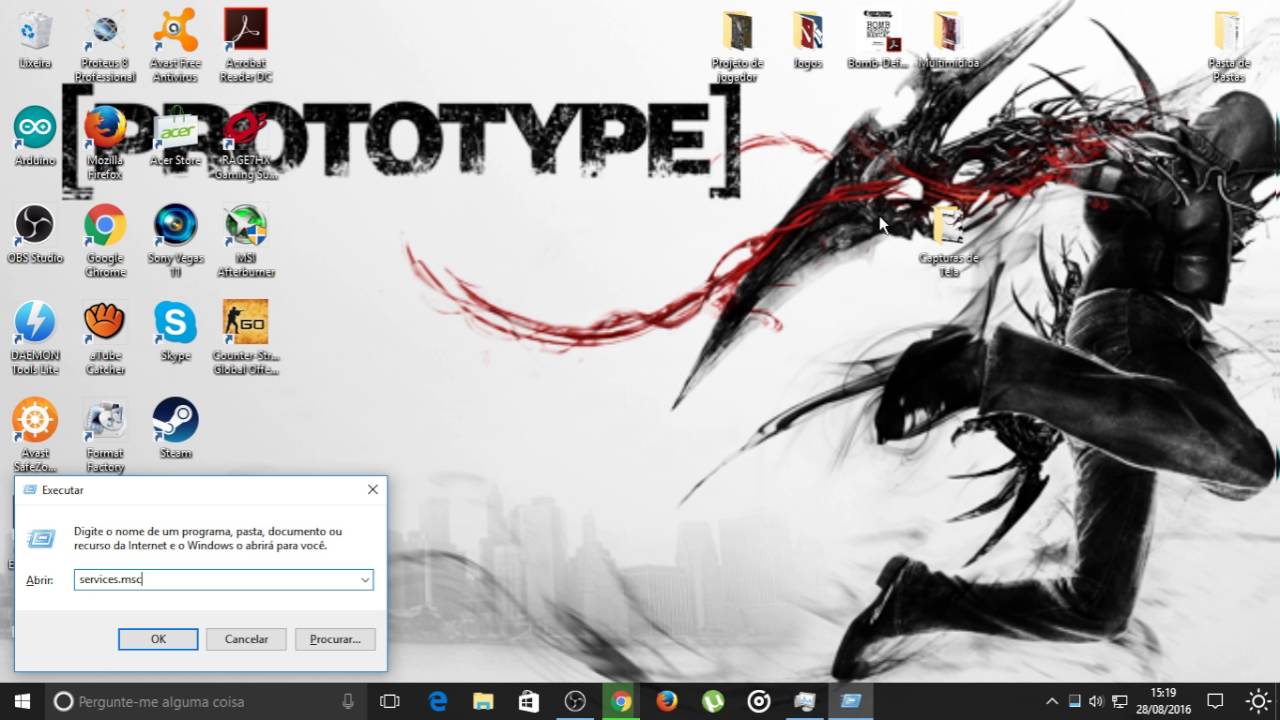Select the Arduino desktop shortcut
The height and width of the screenshot is (720, 1280).
(35, 136)
